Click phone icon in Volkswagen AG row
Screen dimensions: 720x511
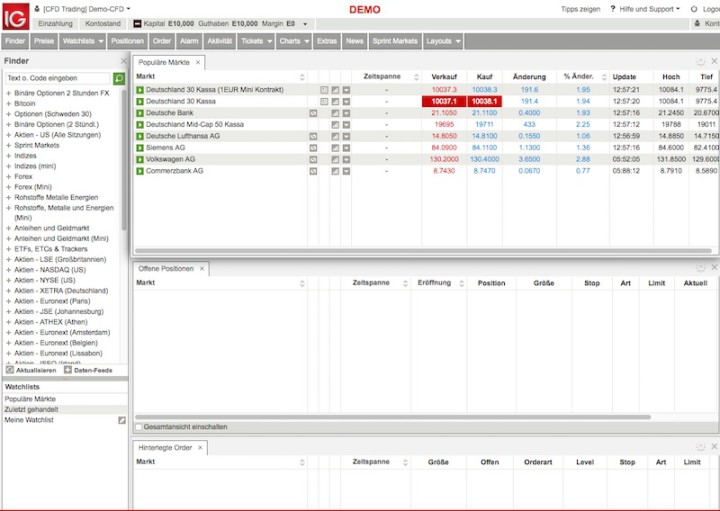[313, 159]
